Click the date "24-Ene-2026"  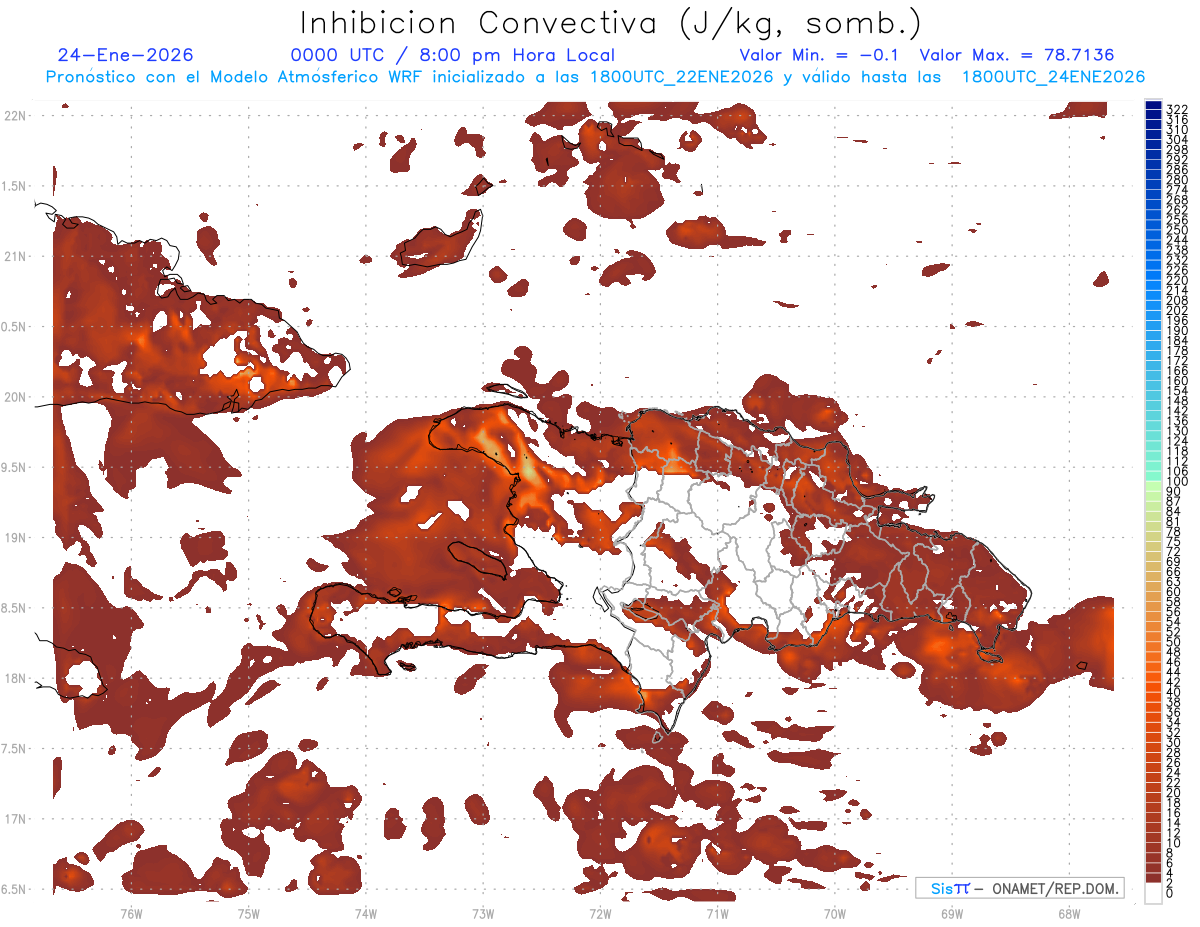[x=126, y=56]
